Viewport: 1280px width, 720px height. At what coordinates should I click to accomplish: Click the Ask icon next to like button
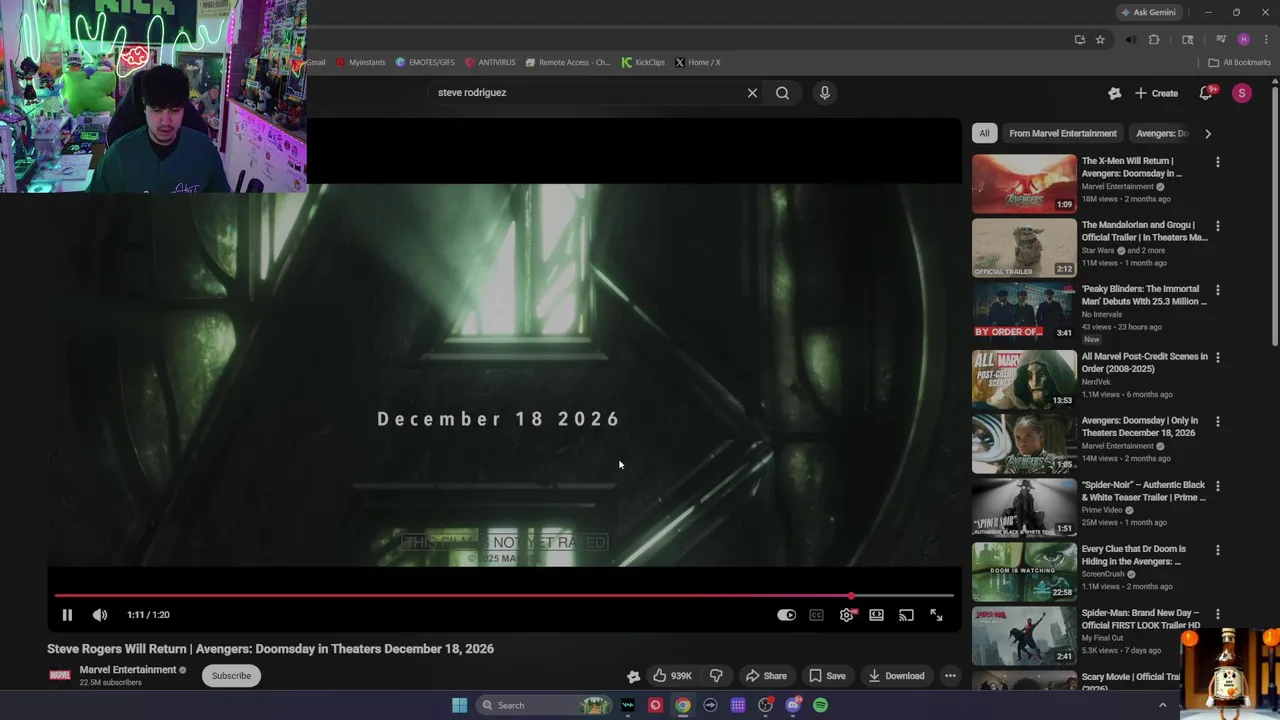[x=633, y=676]
